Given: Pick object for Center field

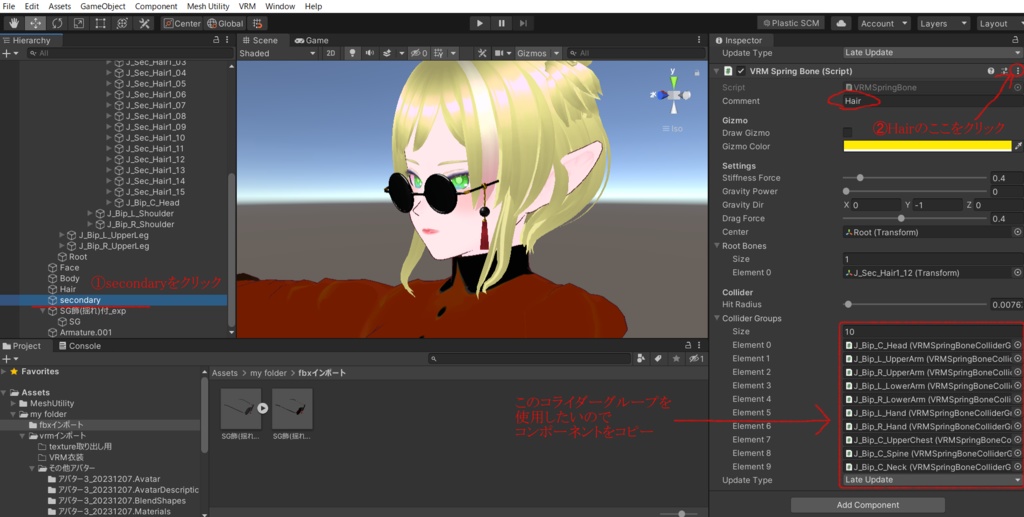Looking at the screenshot, I should pyautogui.click(x=1017, y=232).
